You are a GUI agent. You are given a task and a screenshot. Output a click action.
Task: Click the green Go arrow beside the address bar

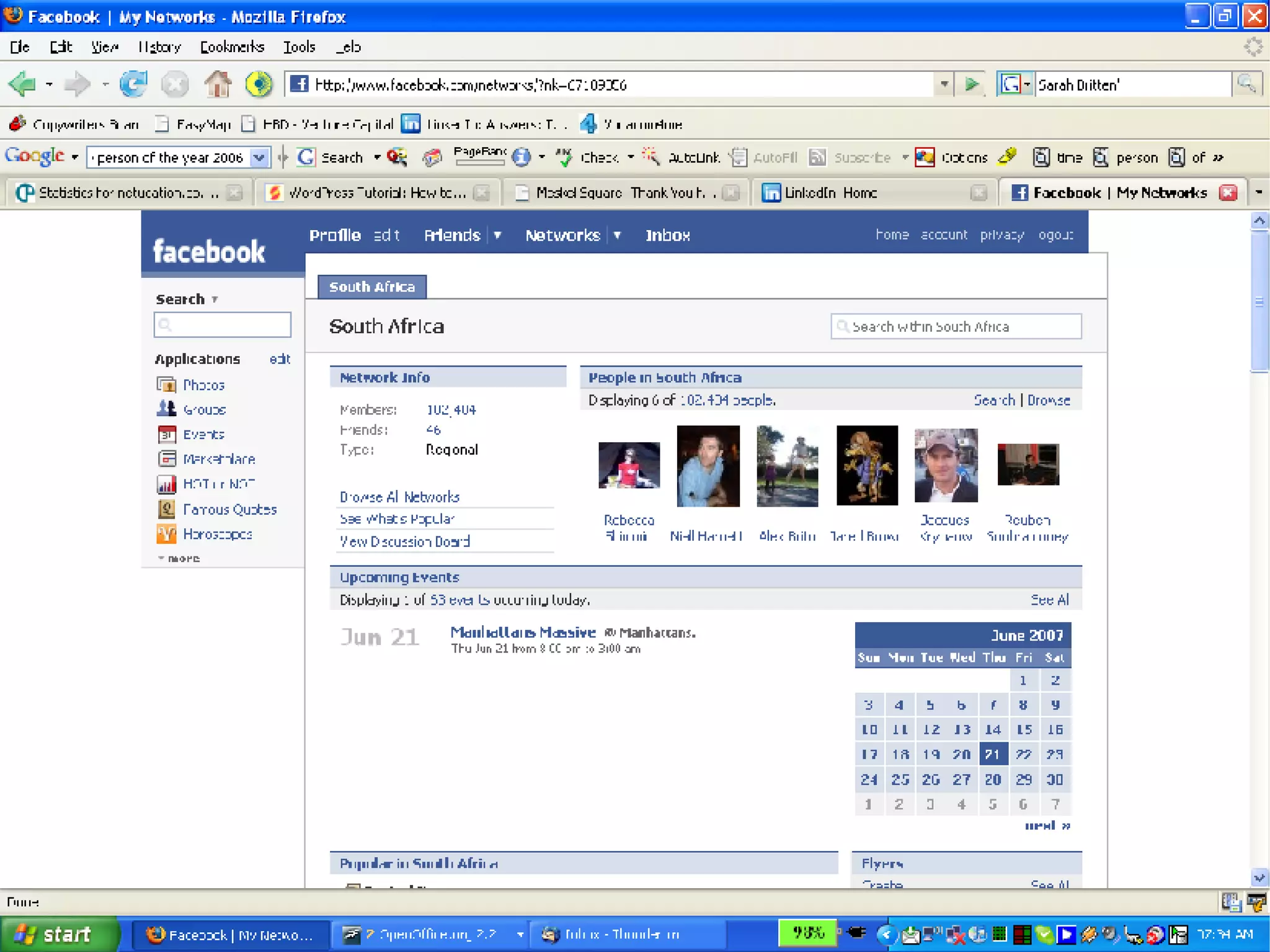point(971,84)
